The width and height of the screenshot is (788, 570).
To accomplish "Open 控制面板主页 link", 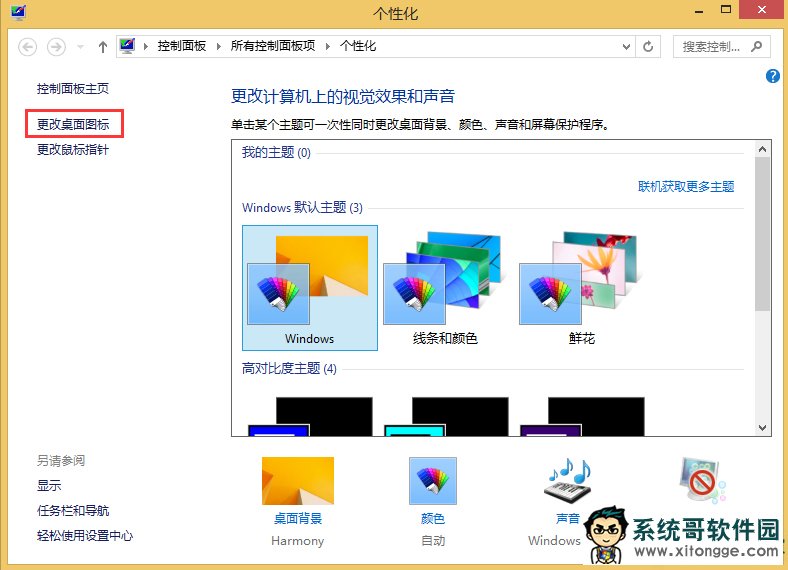I will [73, 89].
